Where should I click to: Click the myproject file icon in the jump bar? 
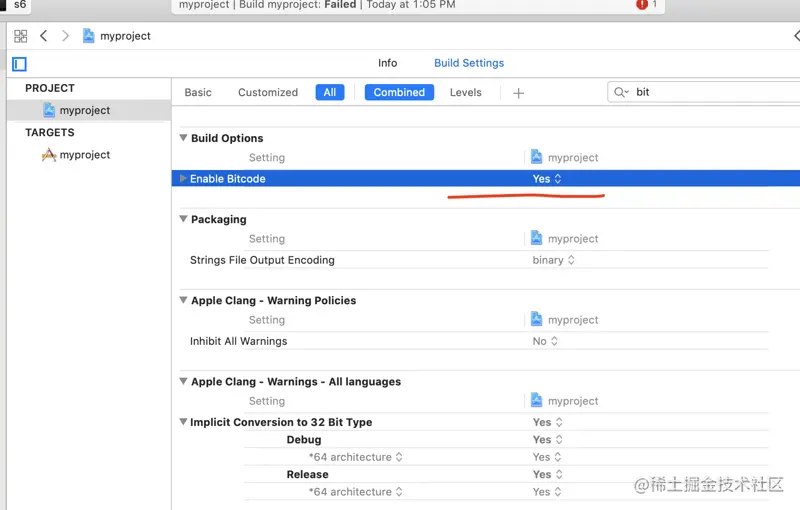(88, 36)
